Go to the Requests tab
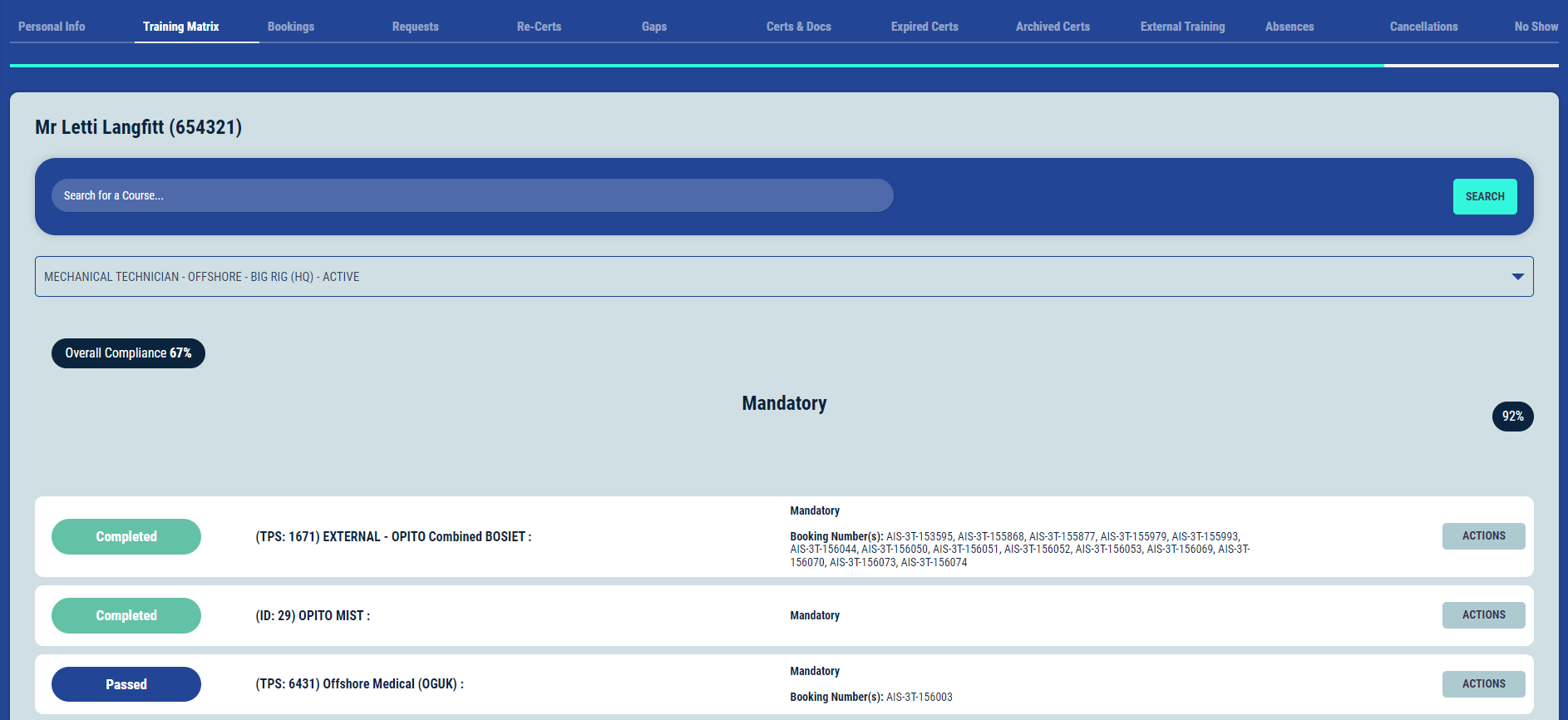The height and width of the screenshot is (720, 1568). tap(415, 27)
